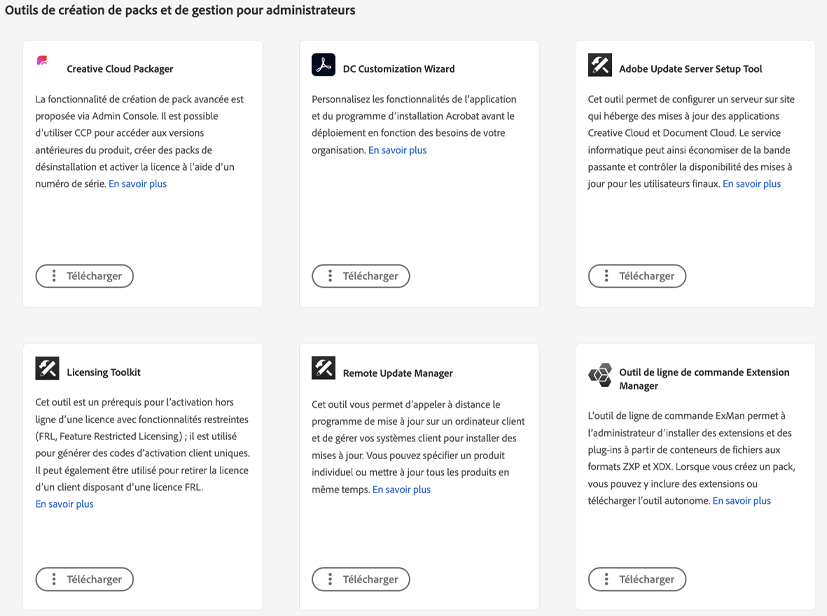The height and width of the screenshot is (616, 827).
Task: Click En savoir plus for Remote Update Manager
Action: (x=401, y=490)
